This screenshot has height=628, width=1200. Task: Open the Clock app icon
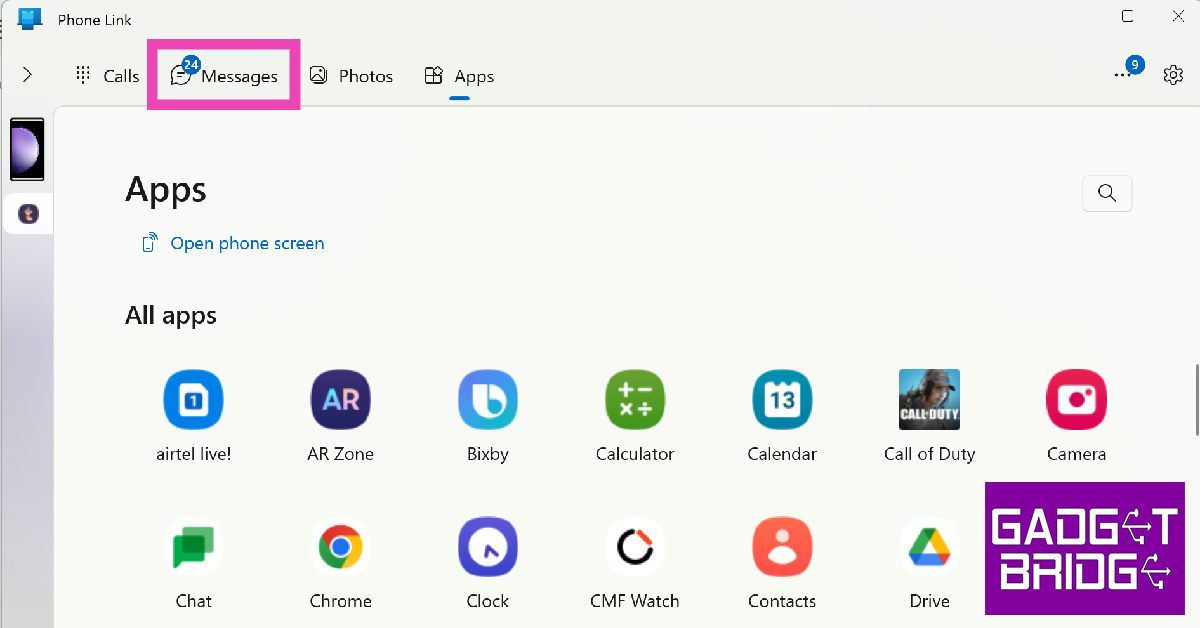[487, 547]
